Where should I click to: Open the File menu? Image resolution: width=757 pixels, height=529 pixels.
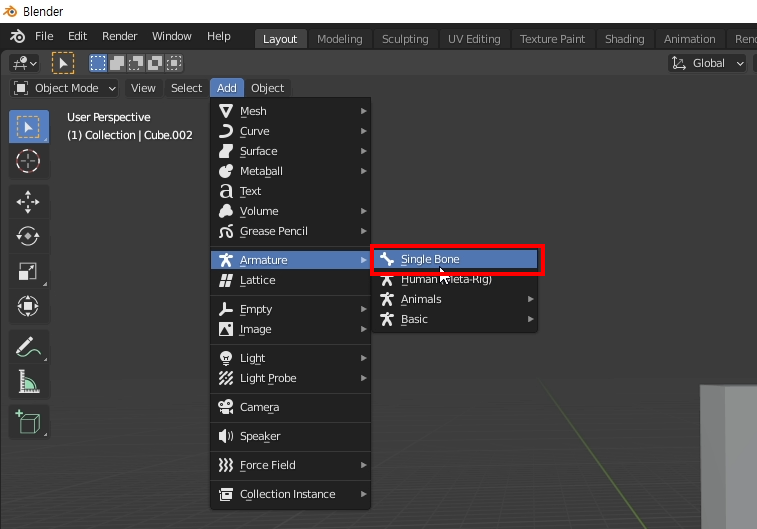coord(44,36)
